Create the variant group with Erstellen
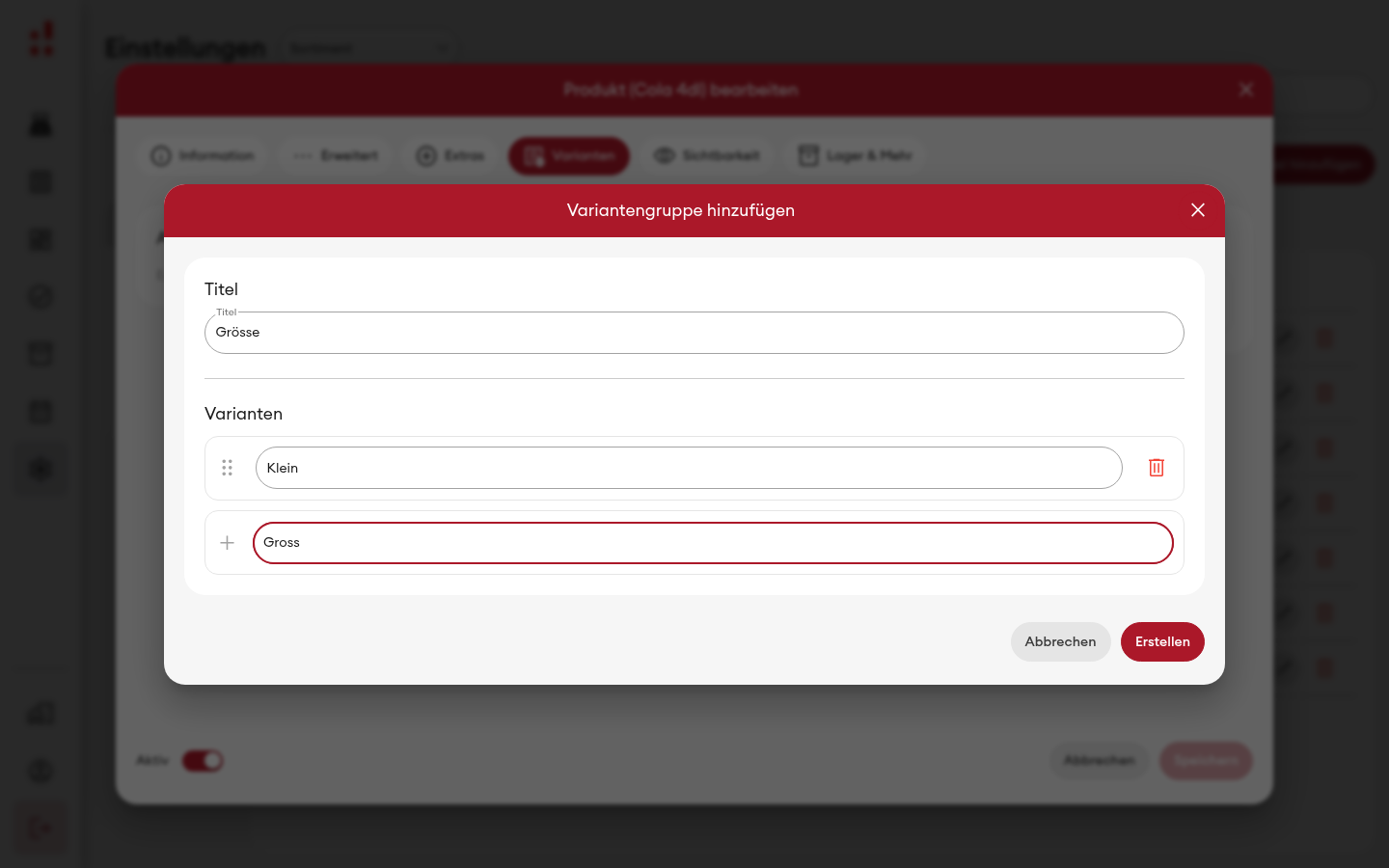Screen dimensions: 1389x868 pyautogui.click(x=1162, y=641)
